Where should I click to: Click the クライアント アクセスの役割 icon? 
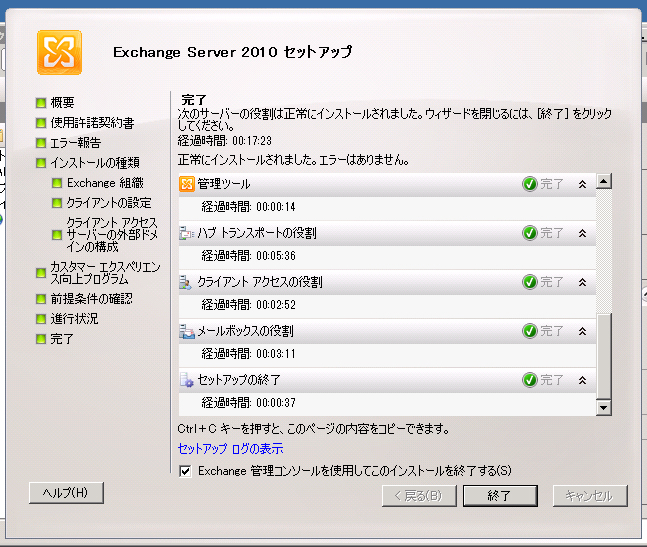pos(187,282)
